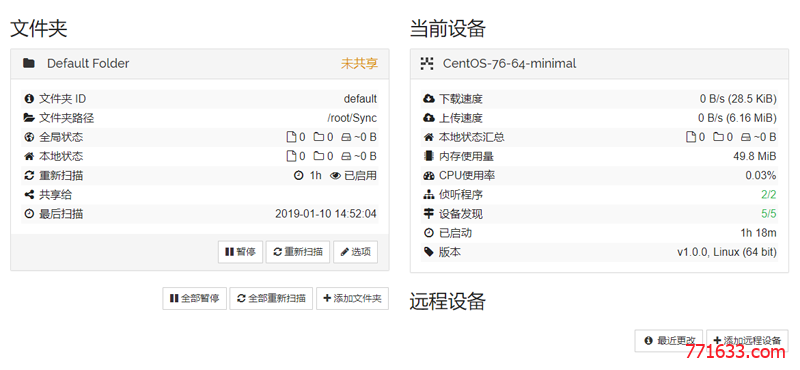Image resolution: width=800 pixels, height=370 pixels.
Task: Click the share icon beside 共享给
Action: (29, 194)
